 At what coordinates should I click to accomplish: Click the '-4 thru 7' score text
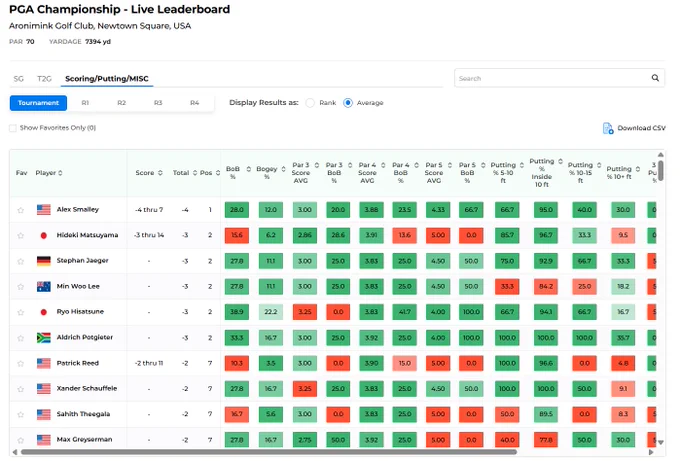(x=149, y=210)
